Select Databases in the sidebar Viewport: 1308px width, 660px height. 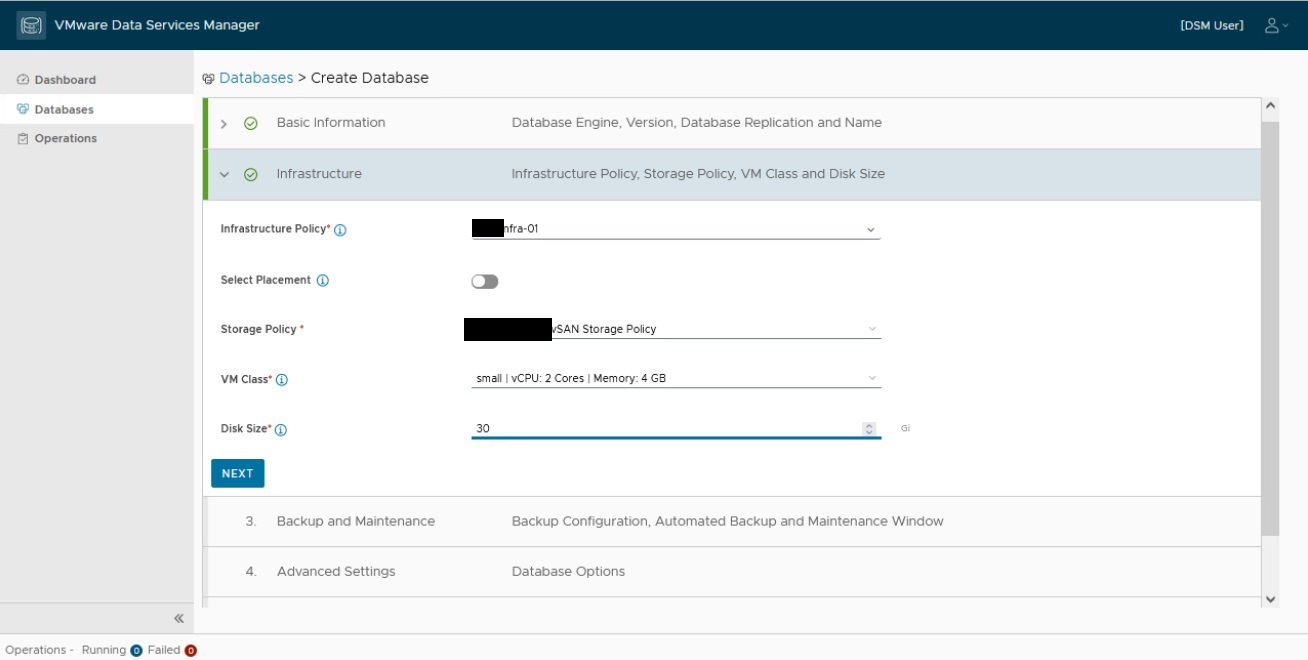point(97,109)
